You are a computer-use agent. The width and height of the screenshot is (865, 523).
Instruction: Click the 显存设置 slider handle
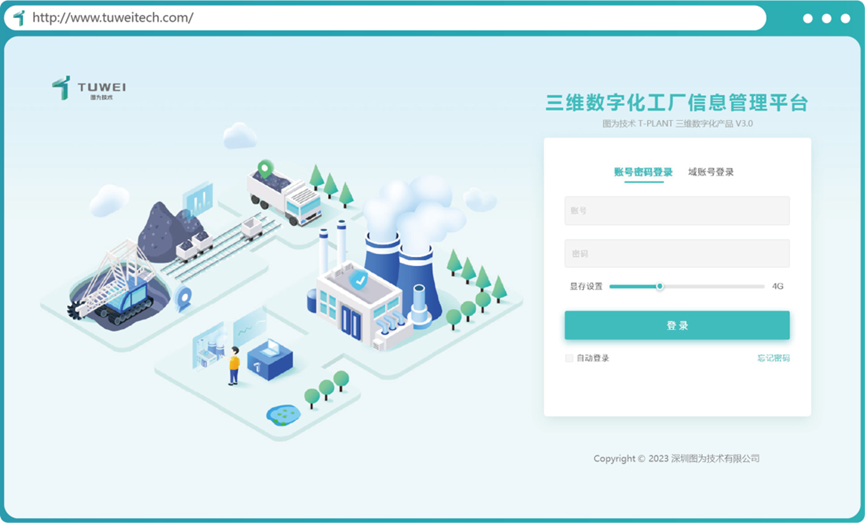659,286
